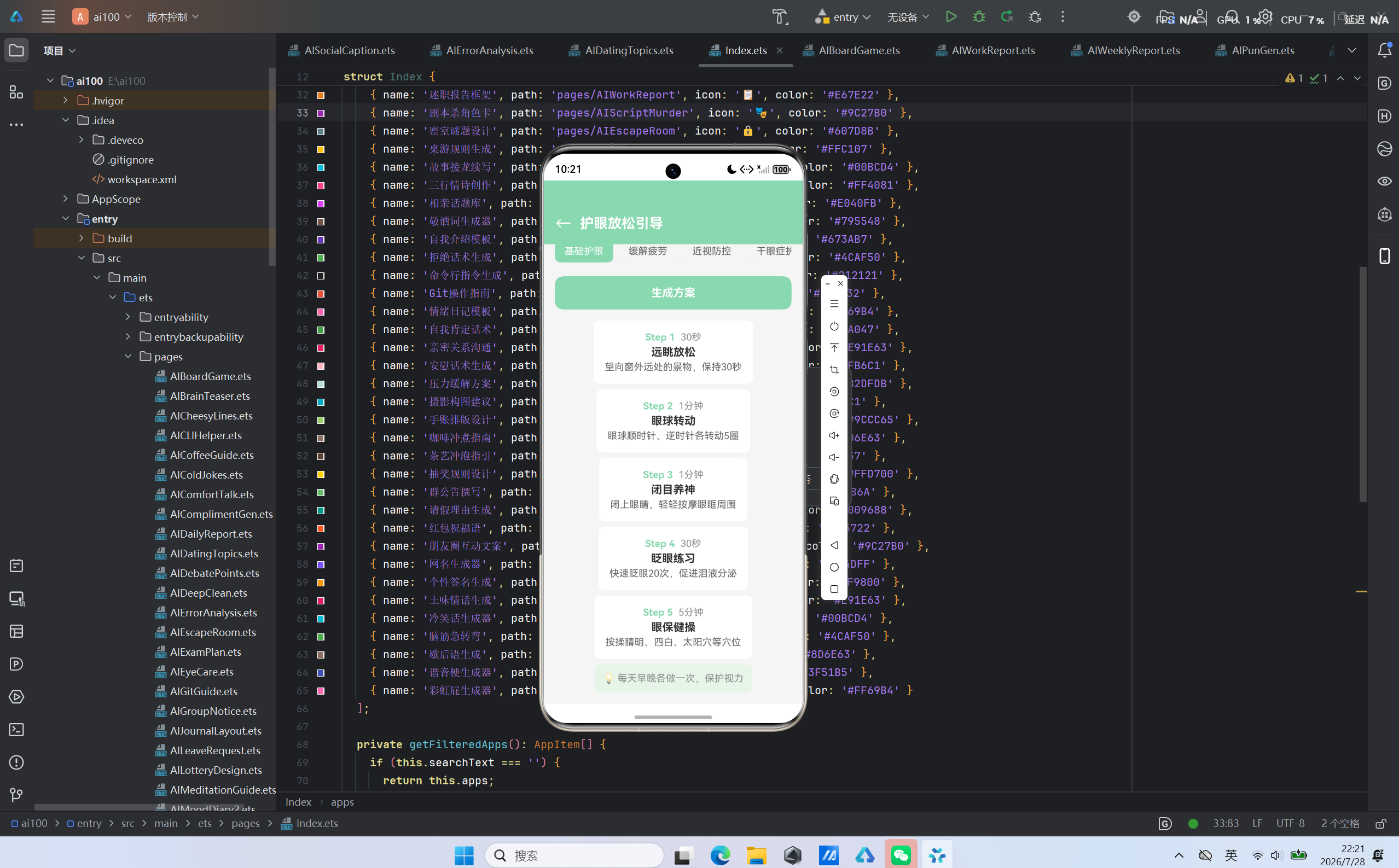Jump to next highlighted error arrow
This screenshot has height=868, width=1399.
[x=1357, y=78]
